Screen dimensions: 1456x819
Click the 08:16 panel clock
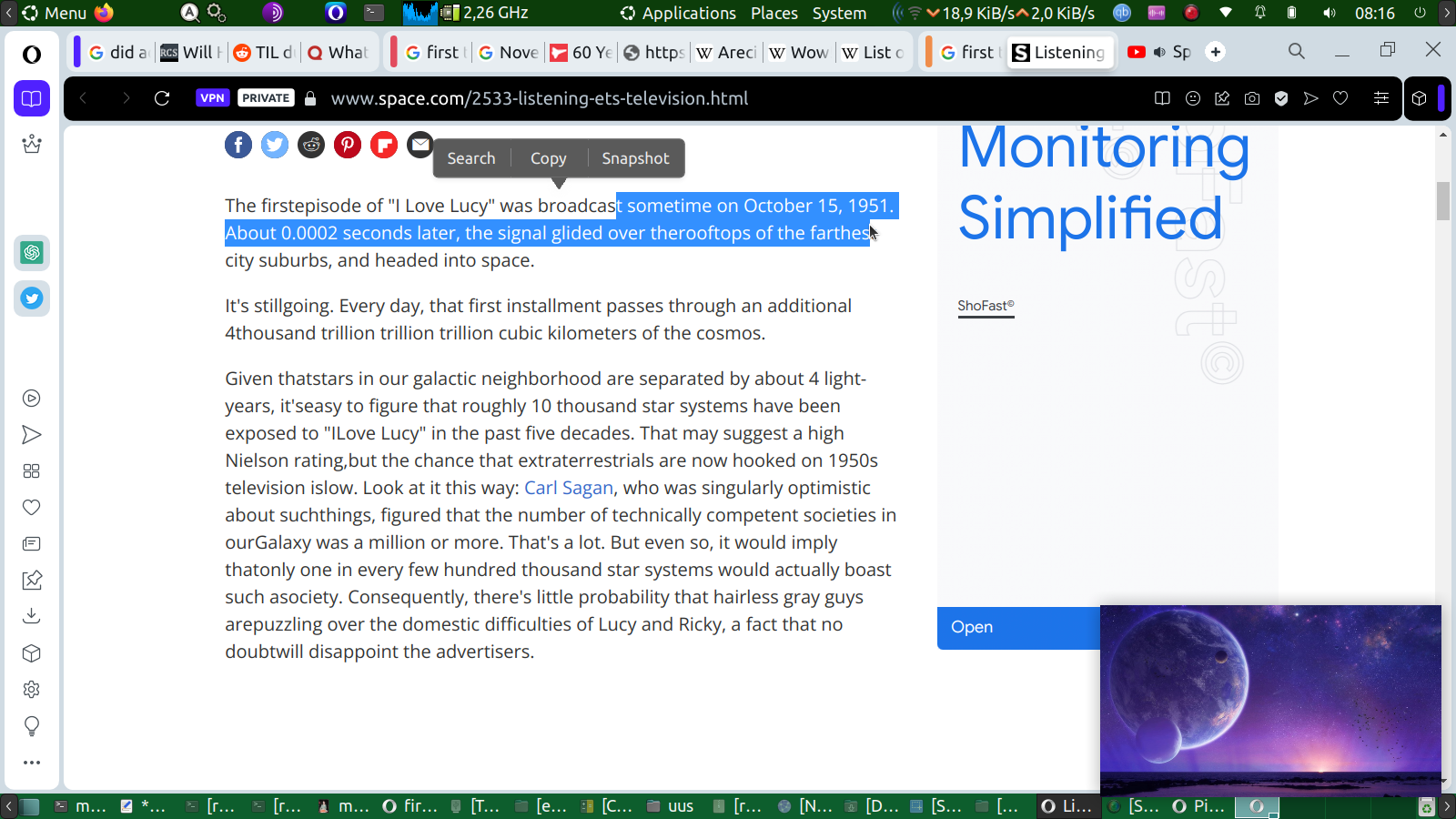point(1374,13)
